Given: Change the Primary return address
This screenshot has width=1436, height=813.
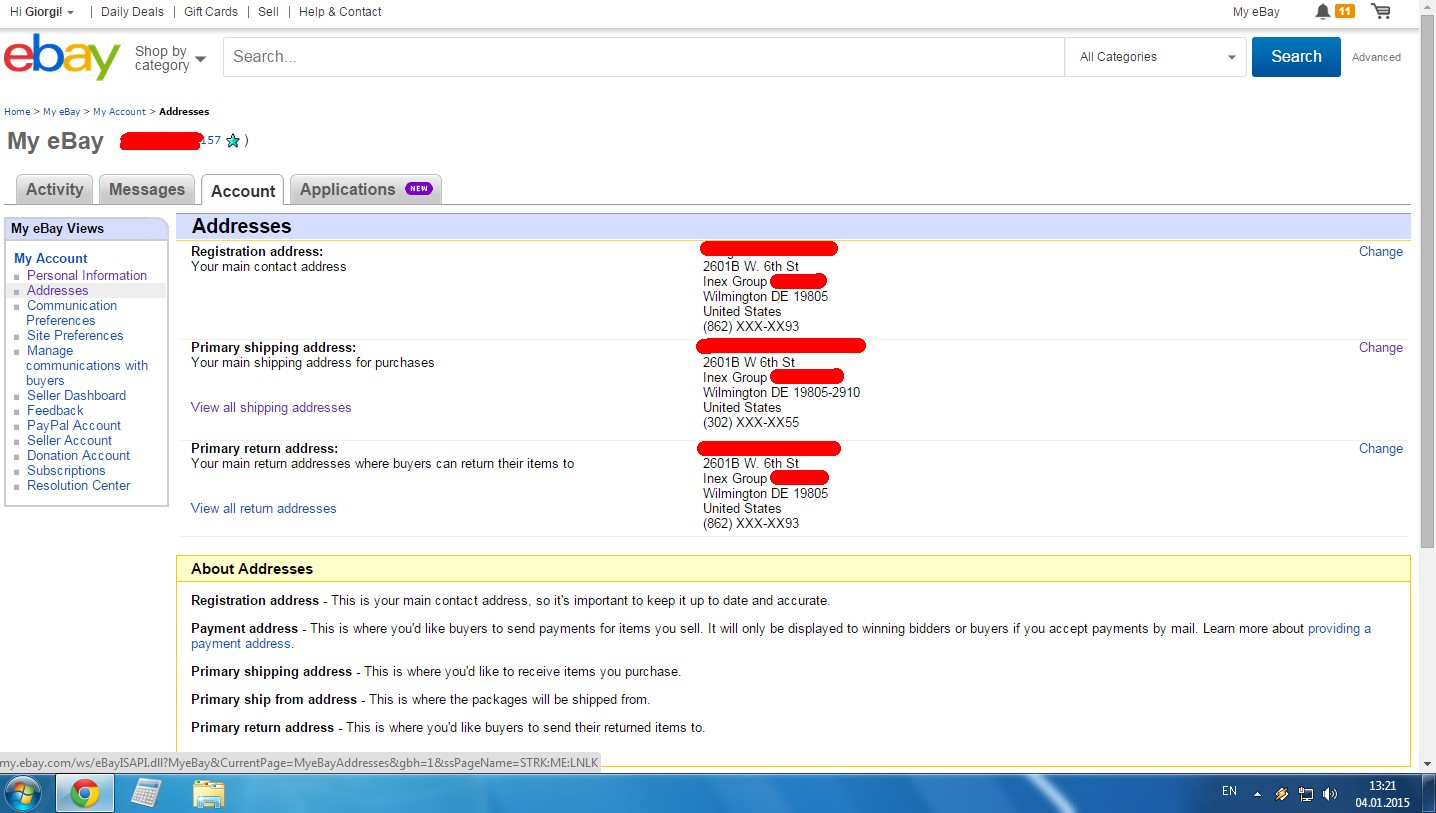Looking at the screenshot, I should [x=1381, y=449].
